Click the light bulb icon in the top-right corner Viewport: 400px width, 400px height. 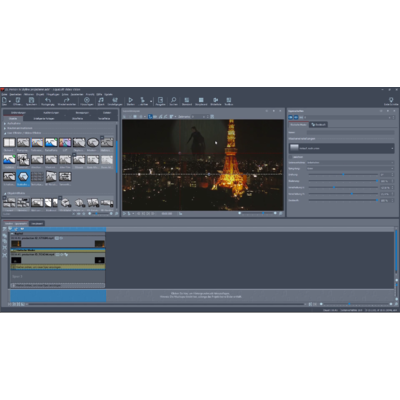[391, 100]
